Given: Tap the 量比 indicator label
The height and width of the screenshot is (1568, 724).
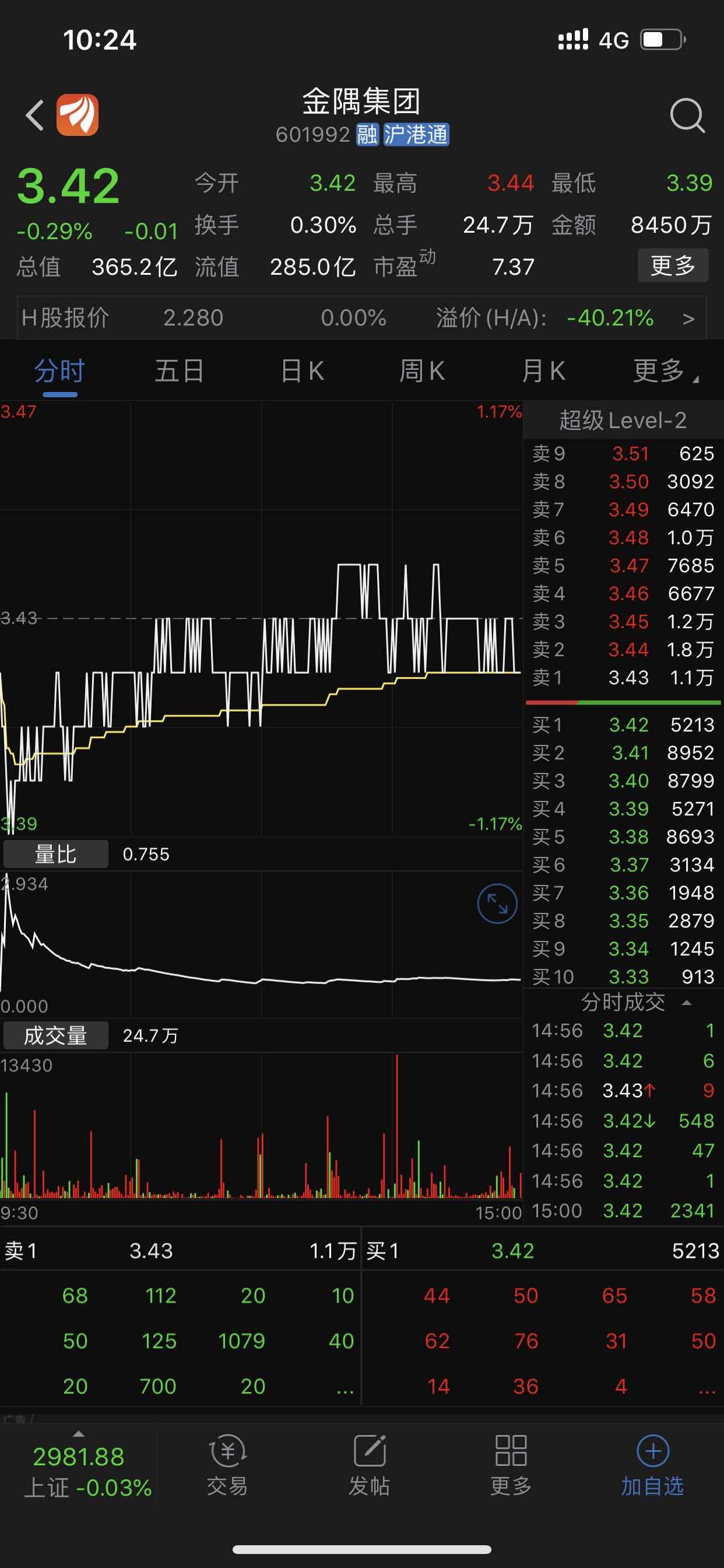Looking at the screenshot, I should pos(56,854).
